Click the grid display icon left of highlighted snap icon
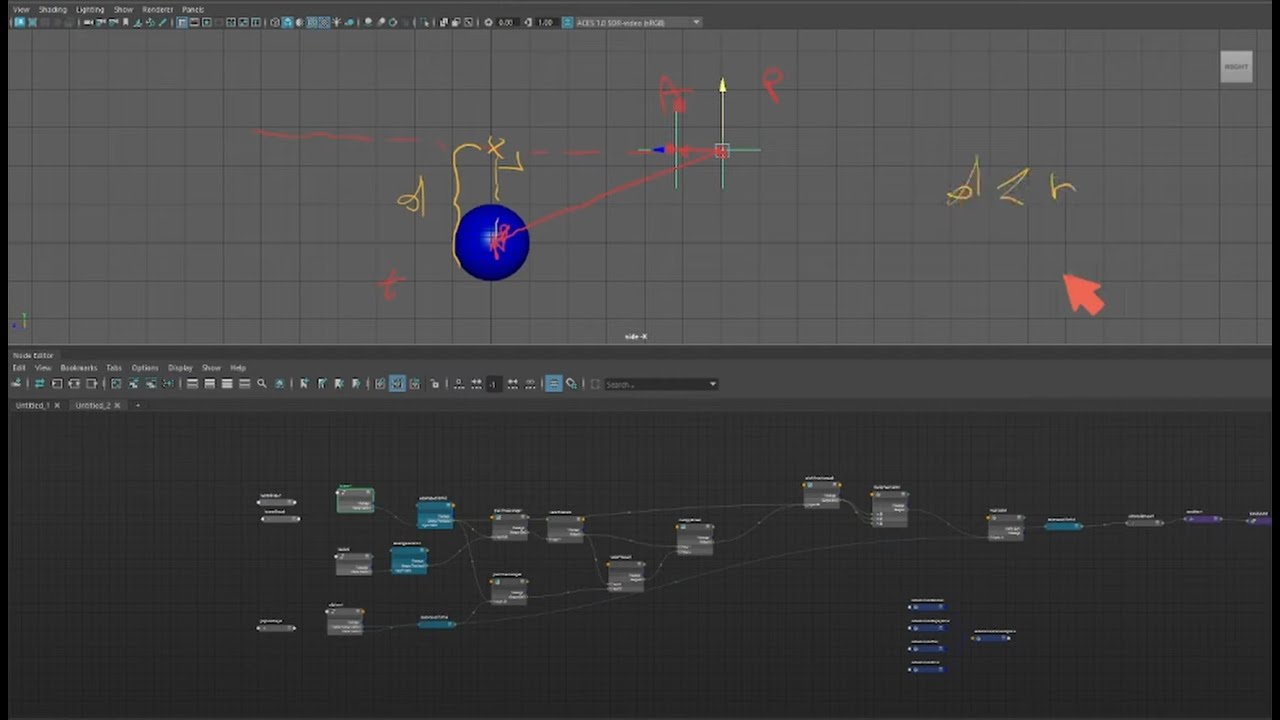 pos(380,383)
